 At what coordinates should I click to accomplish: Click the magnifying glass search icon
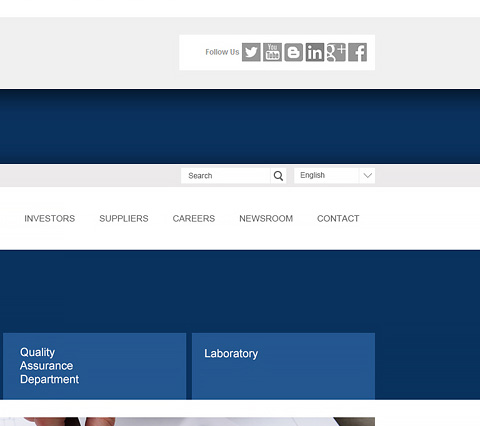(x=278, y=175)
